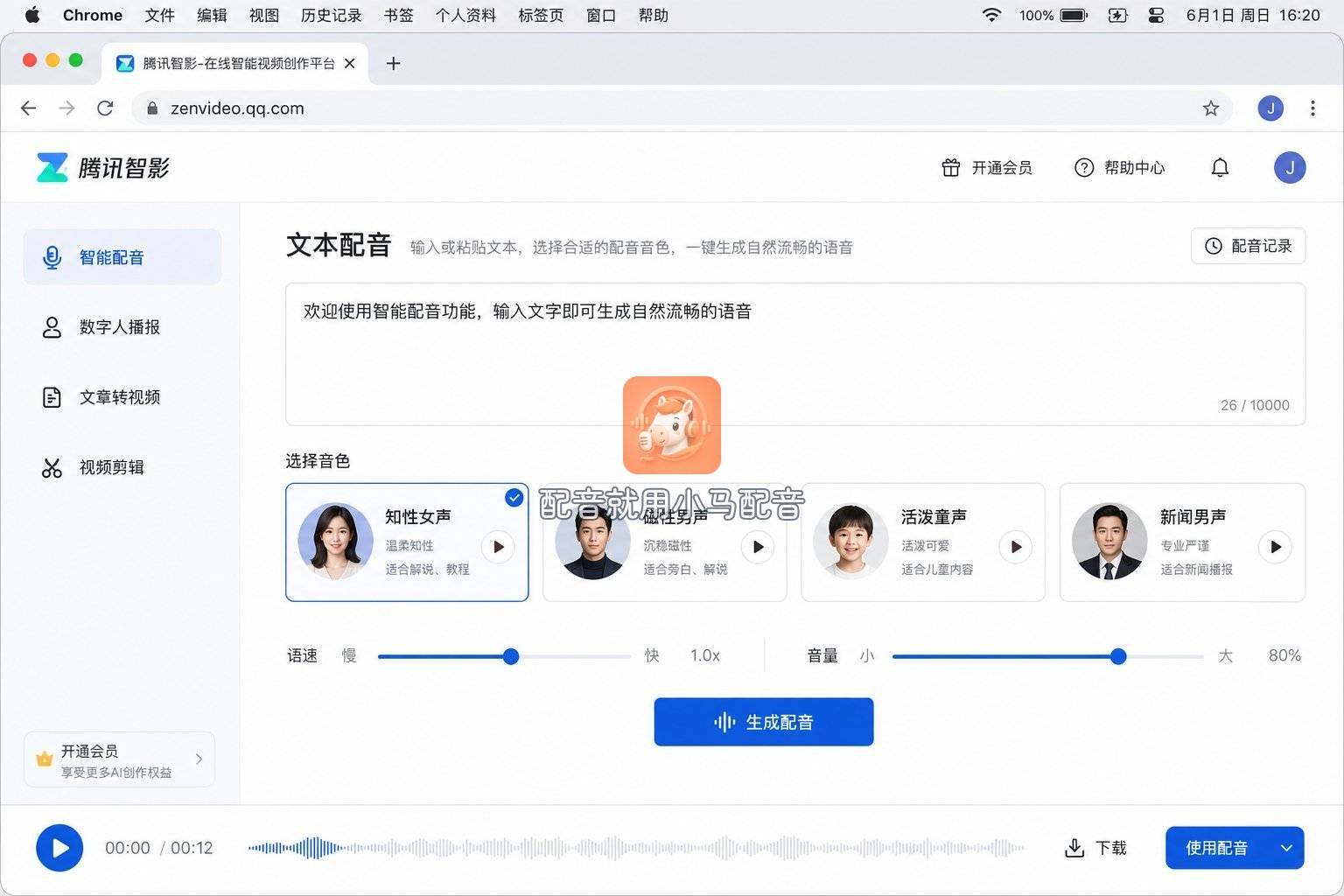1344x896 pixels.
Task: Select the 磁性男声 voice card
Action: 664,542
